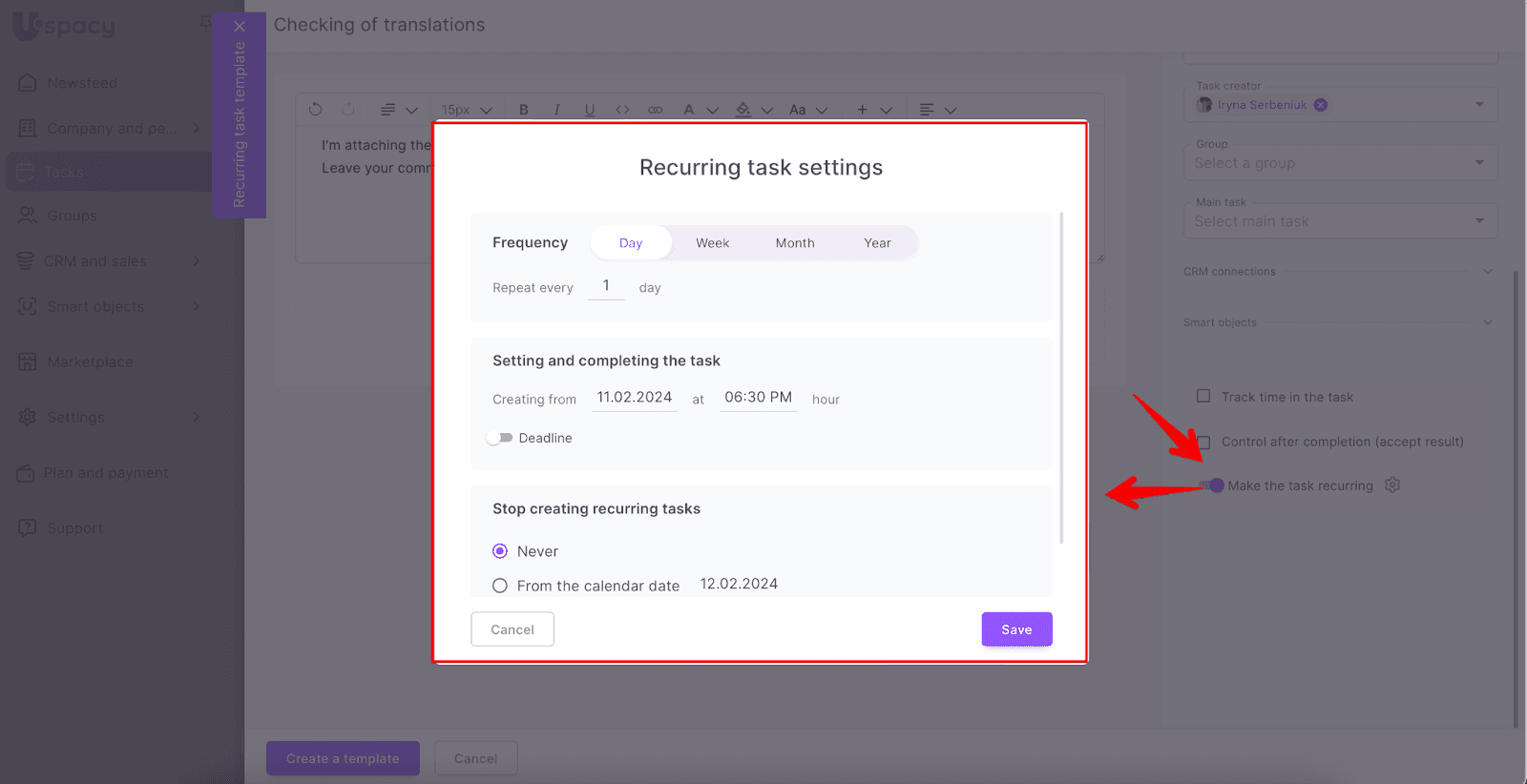Click Cancel in the settings dialog

(x=512, y=629)
